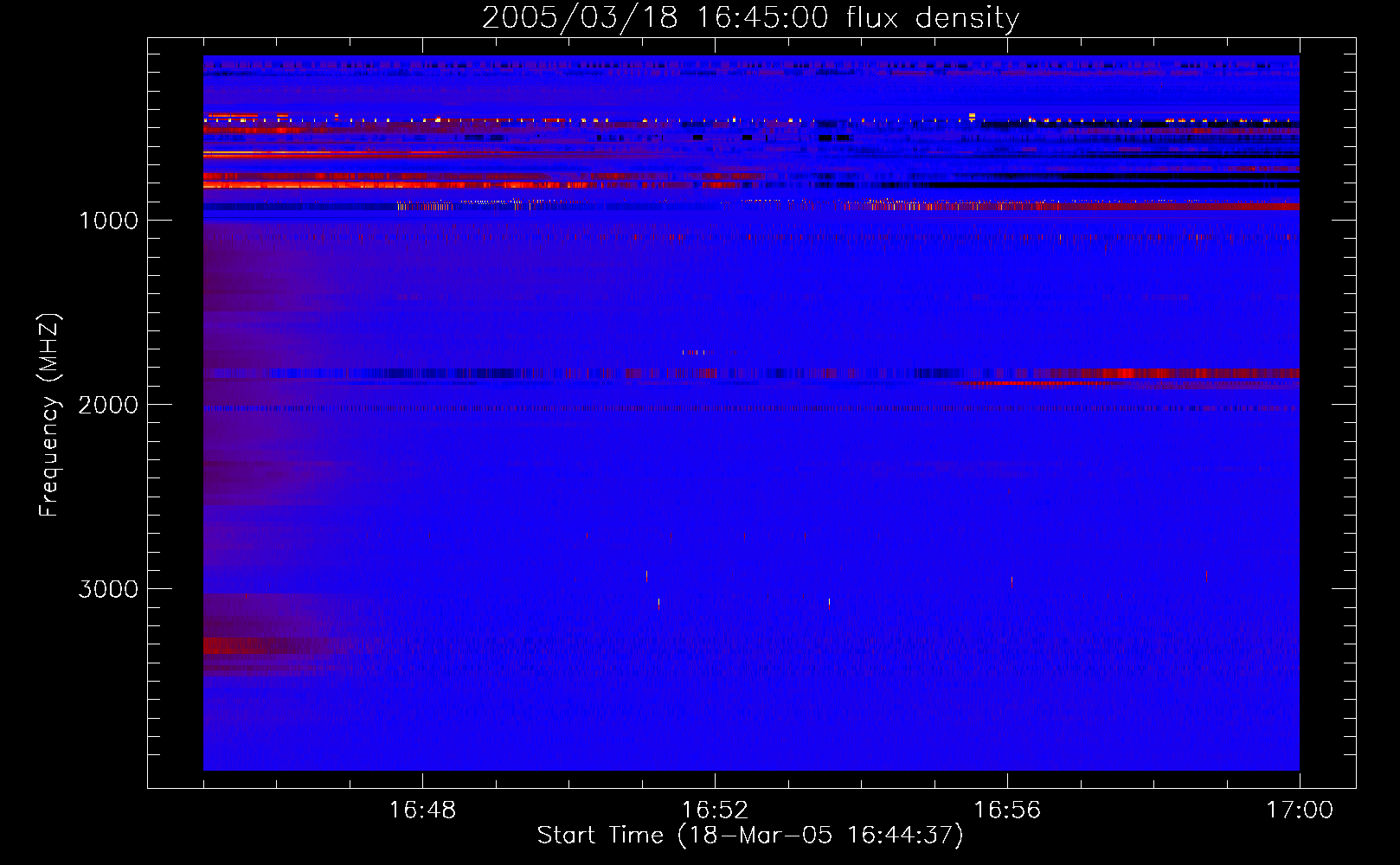Click the '16:56' time axis label

click(1007, 811)
